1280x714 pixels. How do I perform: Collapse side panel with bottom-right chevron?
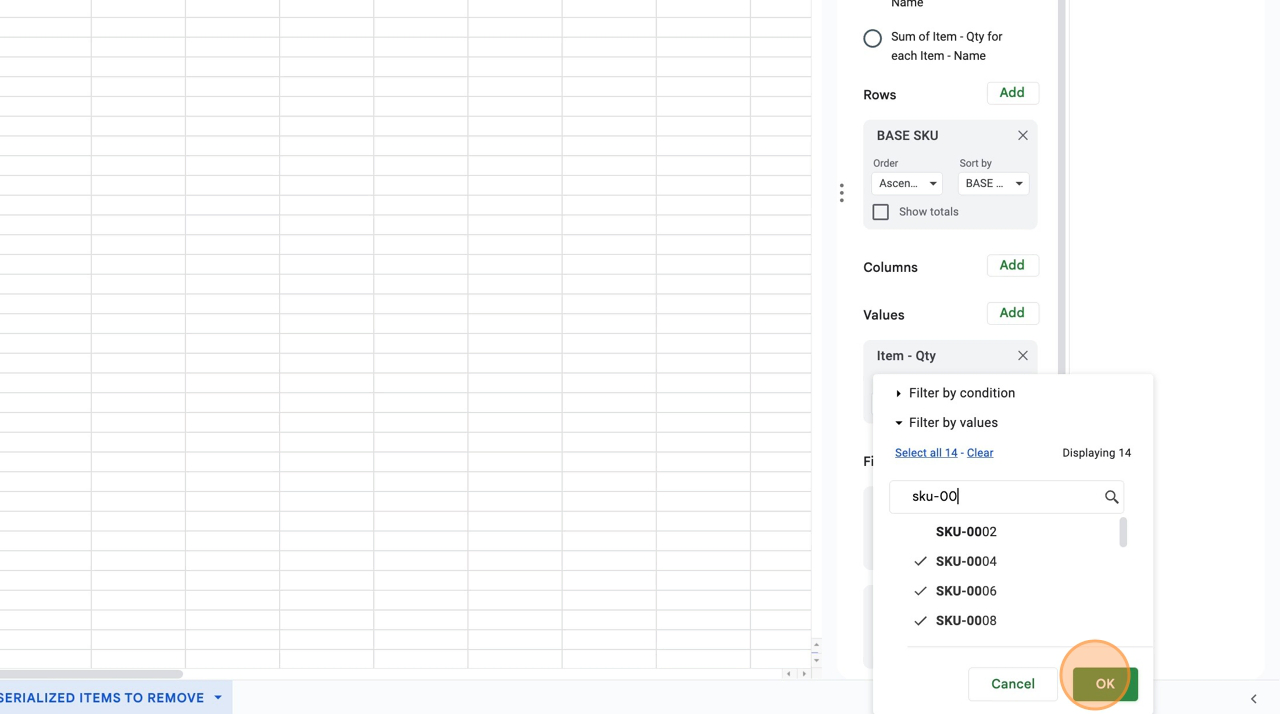click(x=1253, y=699)
